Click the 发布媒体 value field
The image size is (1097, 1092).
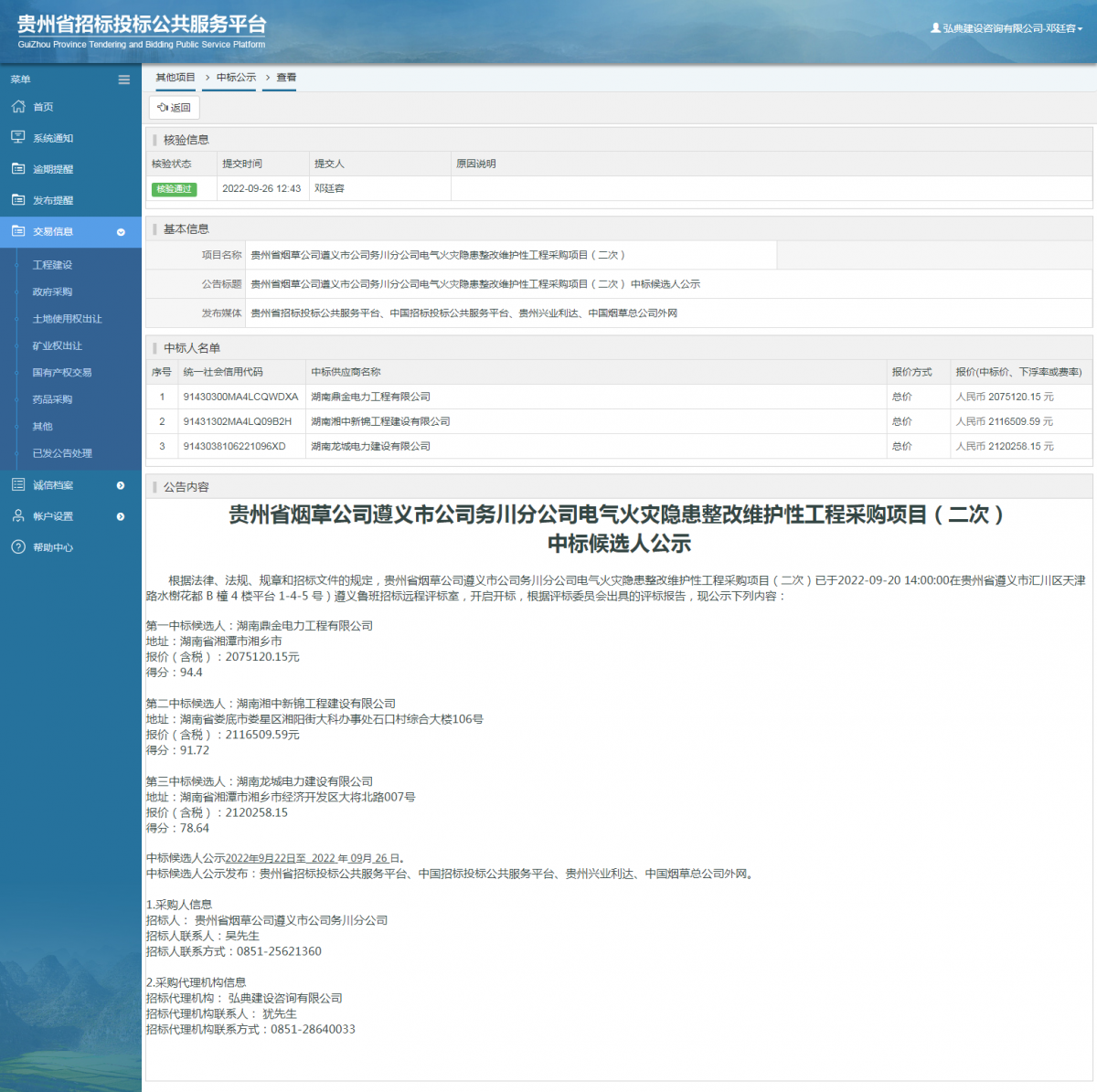coord(668,313)
